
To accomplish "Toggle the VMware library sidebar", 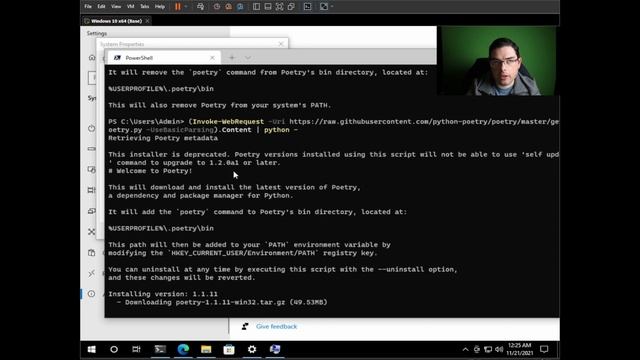I will pyautogui.click(x=256, y=7).
